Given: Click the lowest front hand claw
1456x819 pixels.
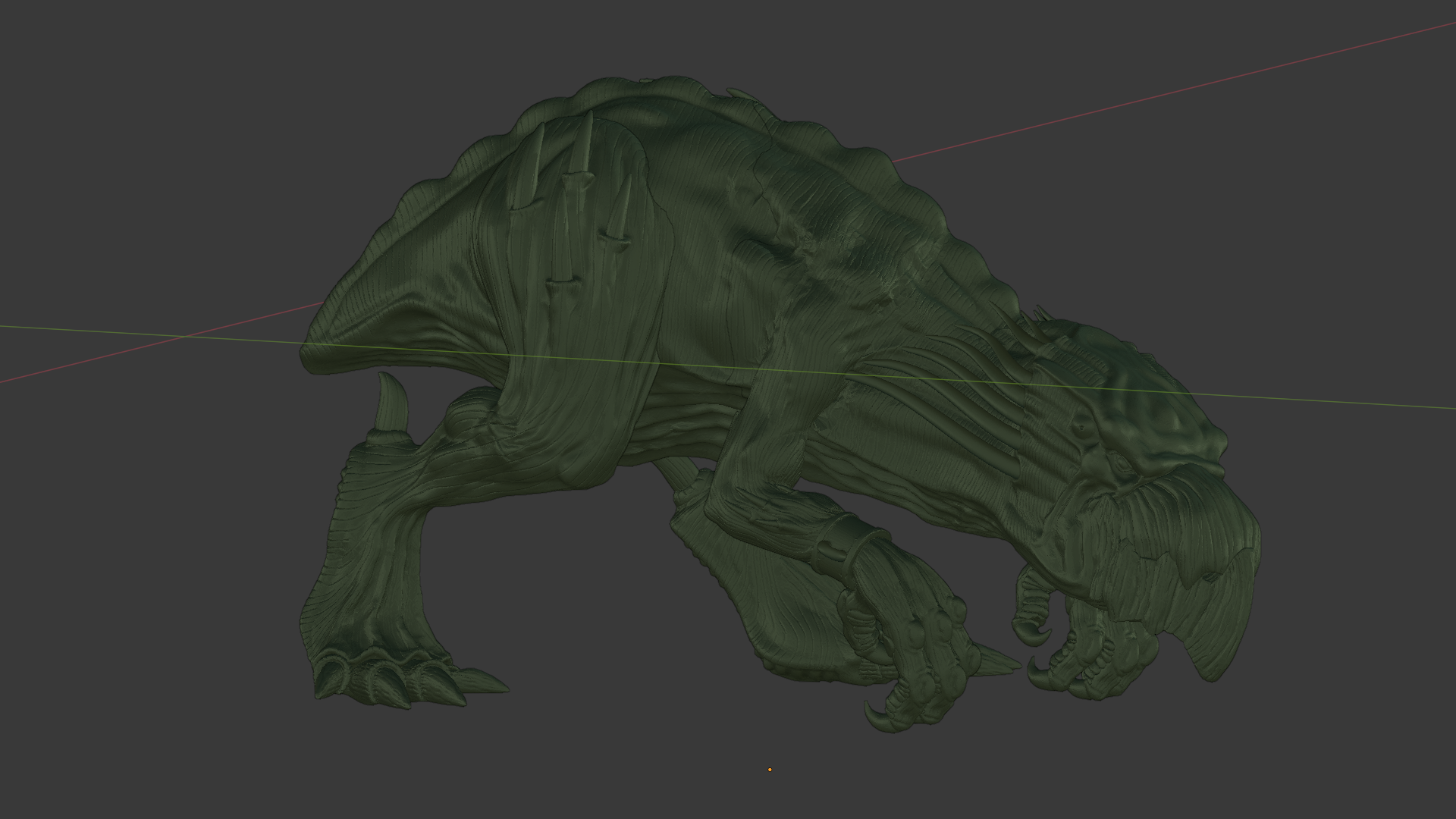Looking at the screenshot, I should [876, 717].
